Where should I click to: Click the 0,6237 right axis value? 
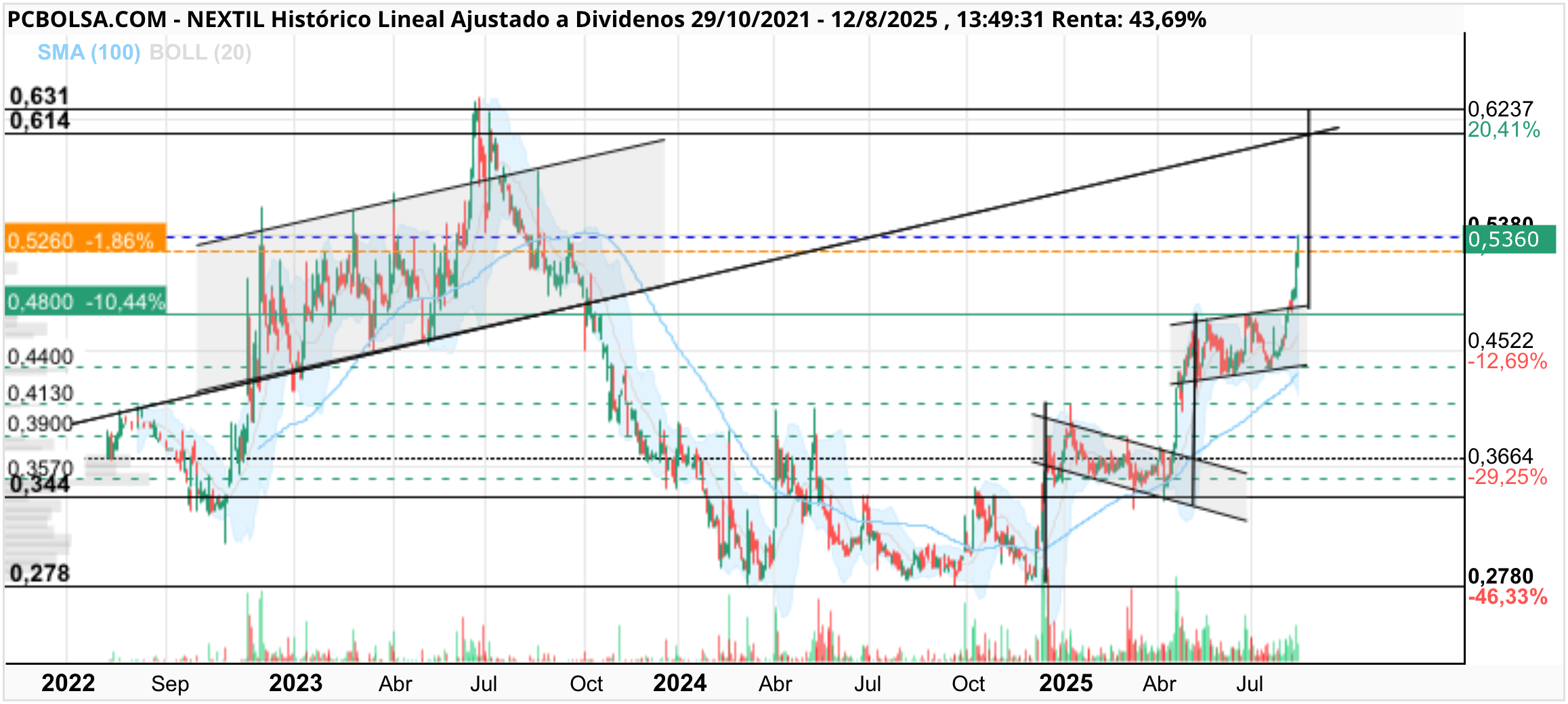click(x=1500, y=109)
